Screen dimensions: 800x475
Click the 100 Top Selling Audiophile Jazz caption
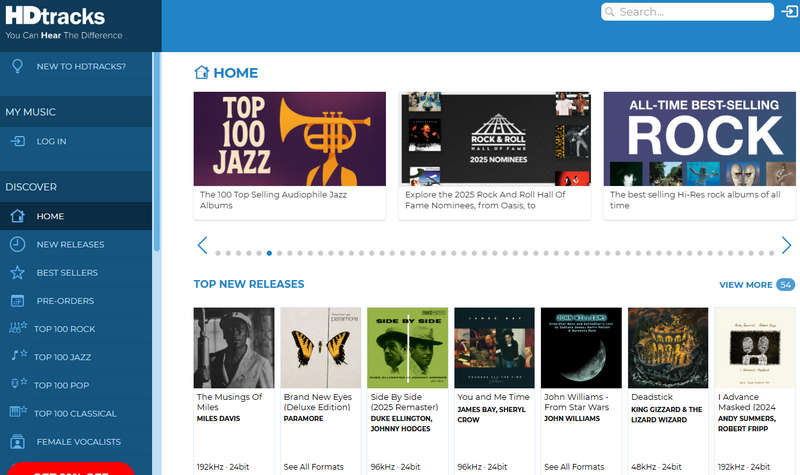[x=273, y=200]
